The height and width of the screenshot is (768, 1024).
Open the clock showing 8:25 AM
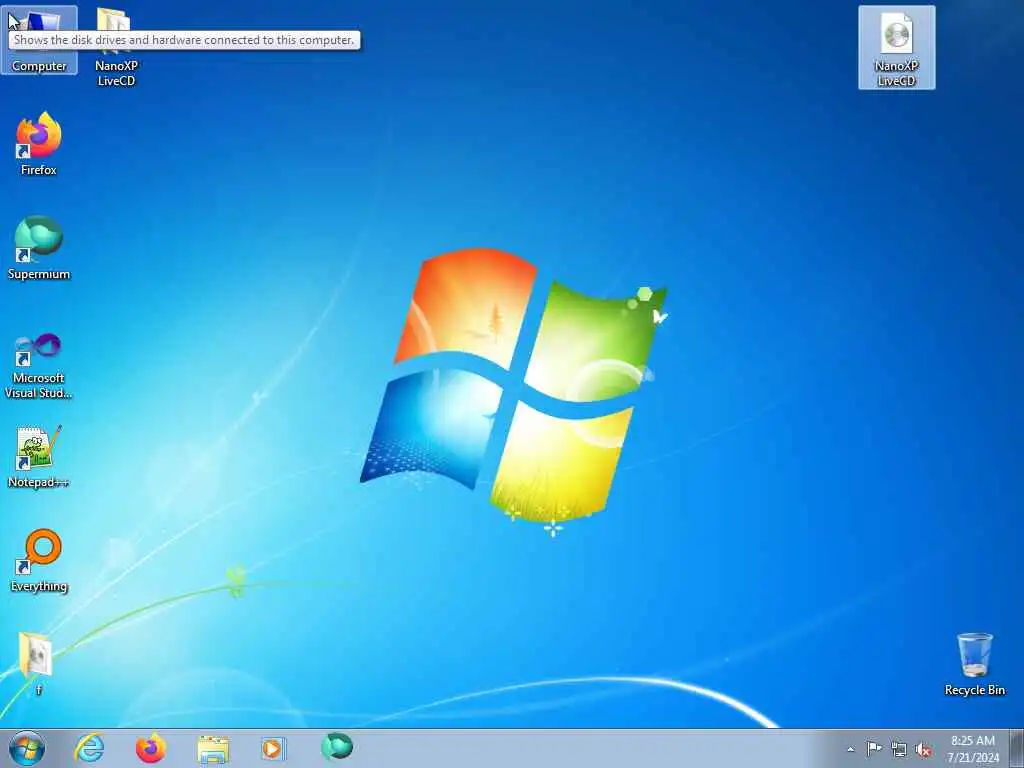[x=973, y=748]
